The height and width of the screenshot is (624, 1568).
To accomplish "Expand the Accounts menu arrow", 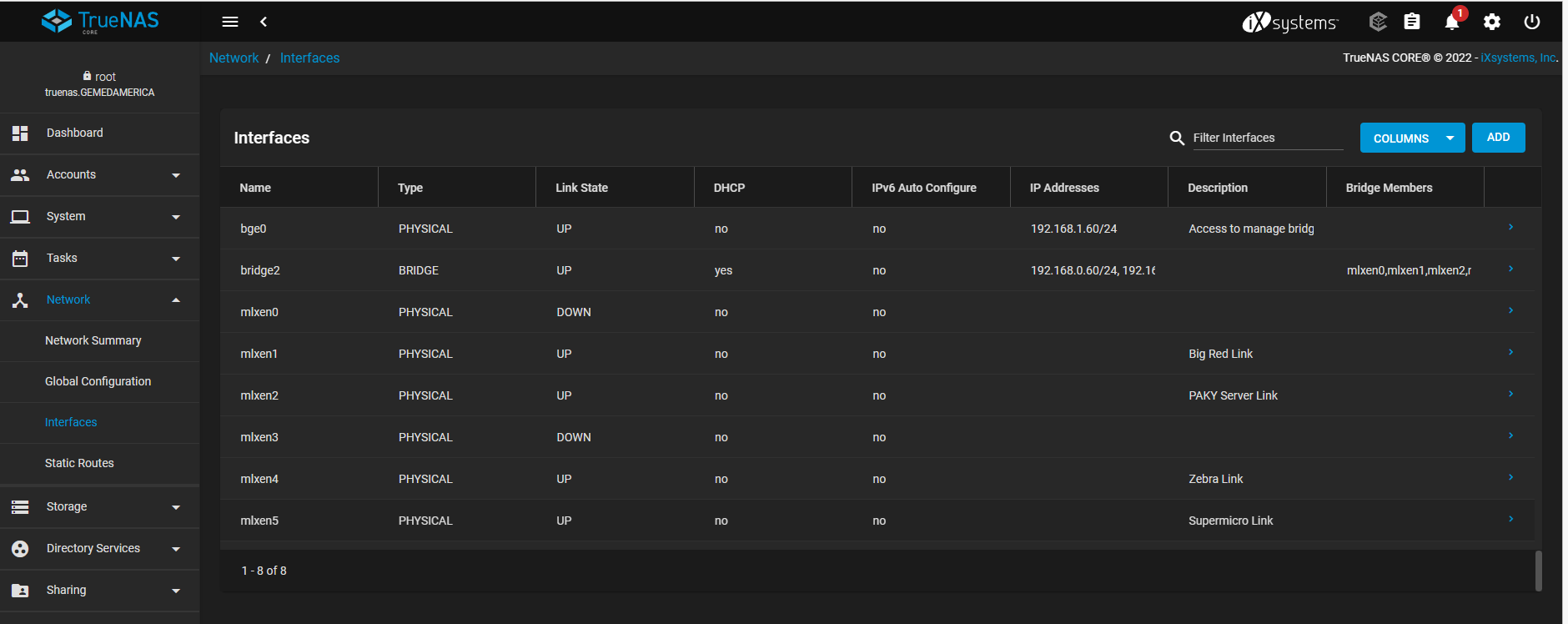I will point(176,175).
